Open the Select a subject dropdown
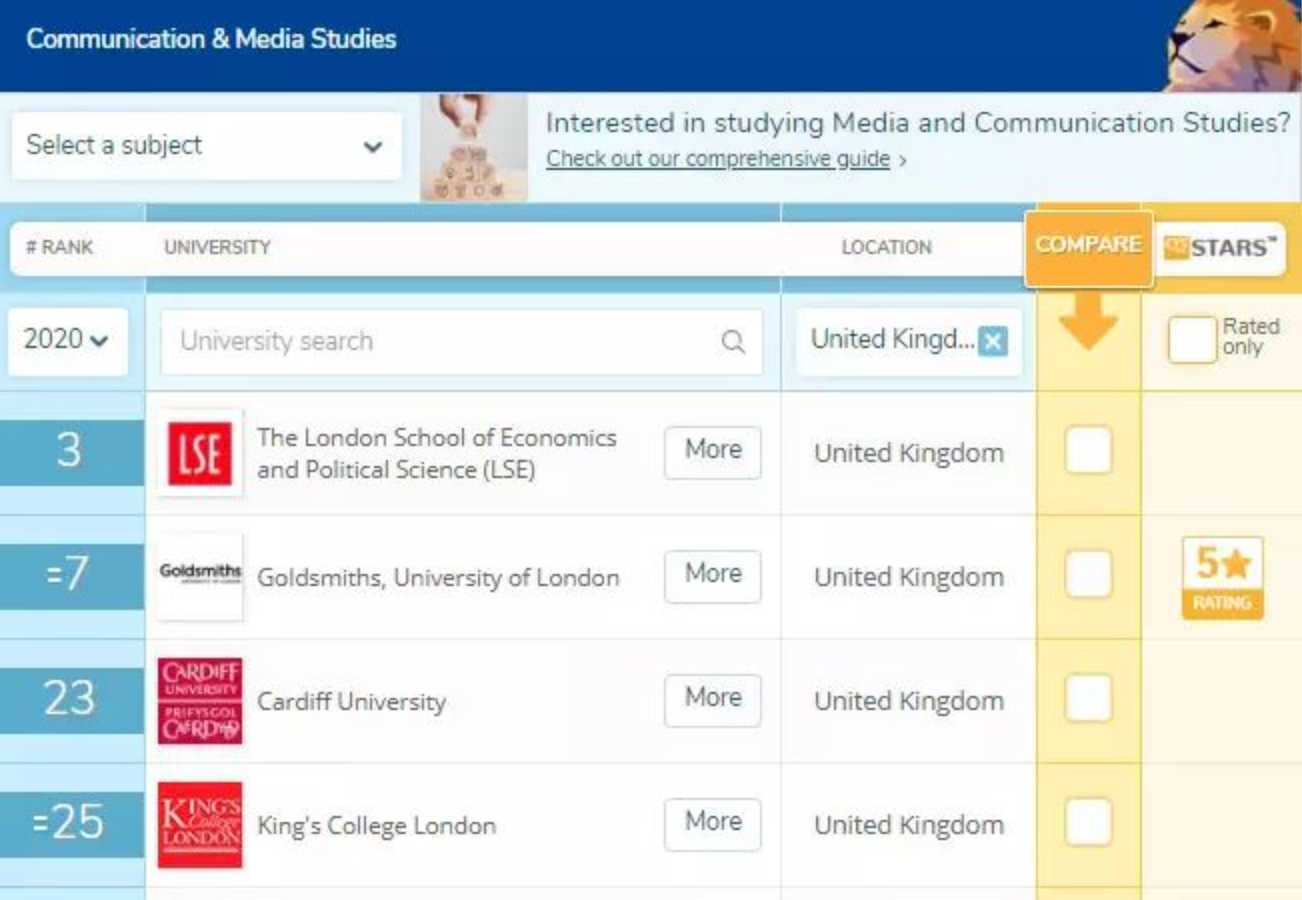 pos(206,146)
